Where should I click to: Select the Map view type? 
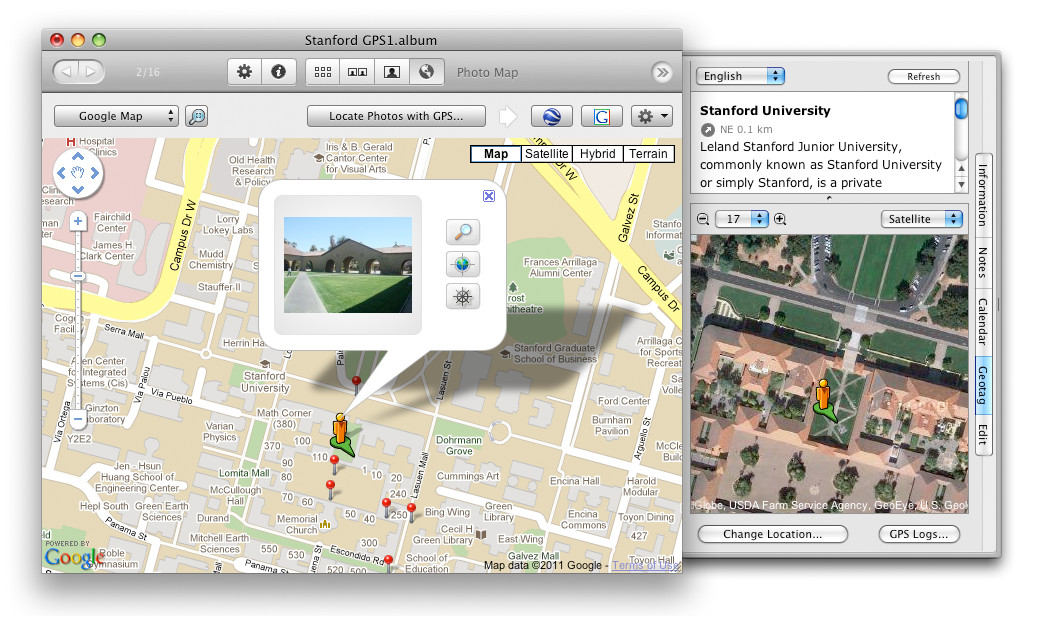pos(495,154)
